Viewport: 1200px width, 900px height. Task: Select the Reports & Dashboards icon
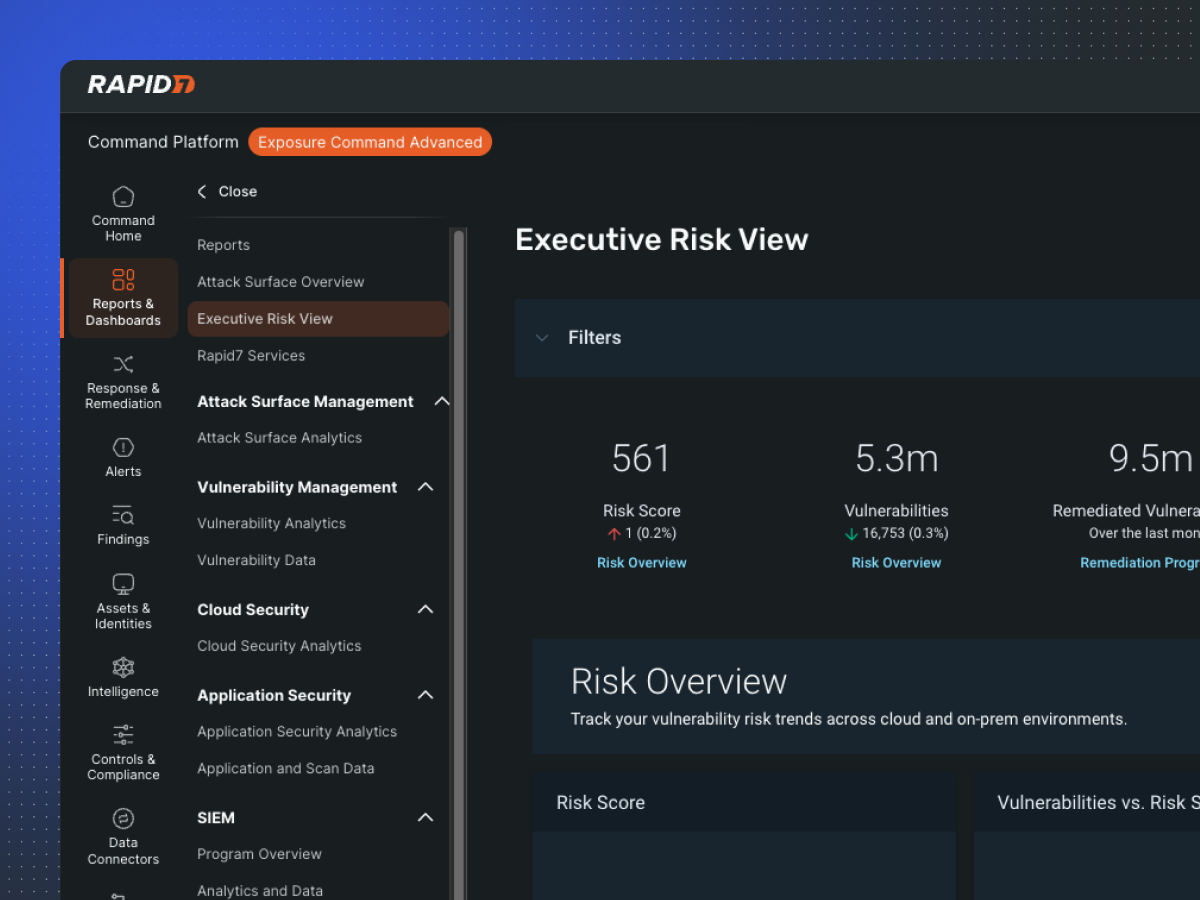pos(123,280)
